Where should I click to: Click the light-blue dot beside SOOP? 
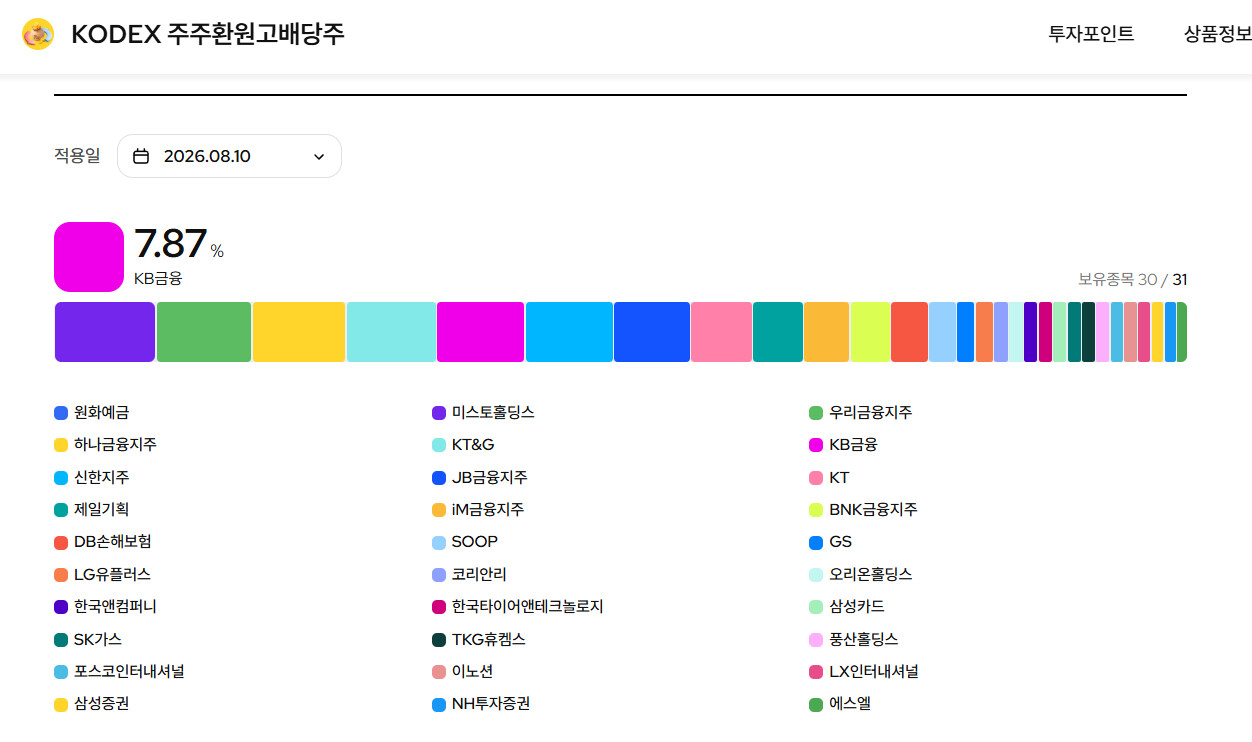439,542
